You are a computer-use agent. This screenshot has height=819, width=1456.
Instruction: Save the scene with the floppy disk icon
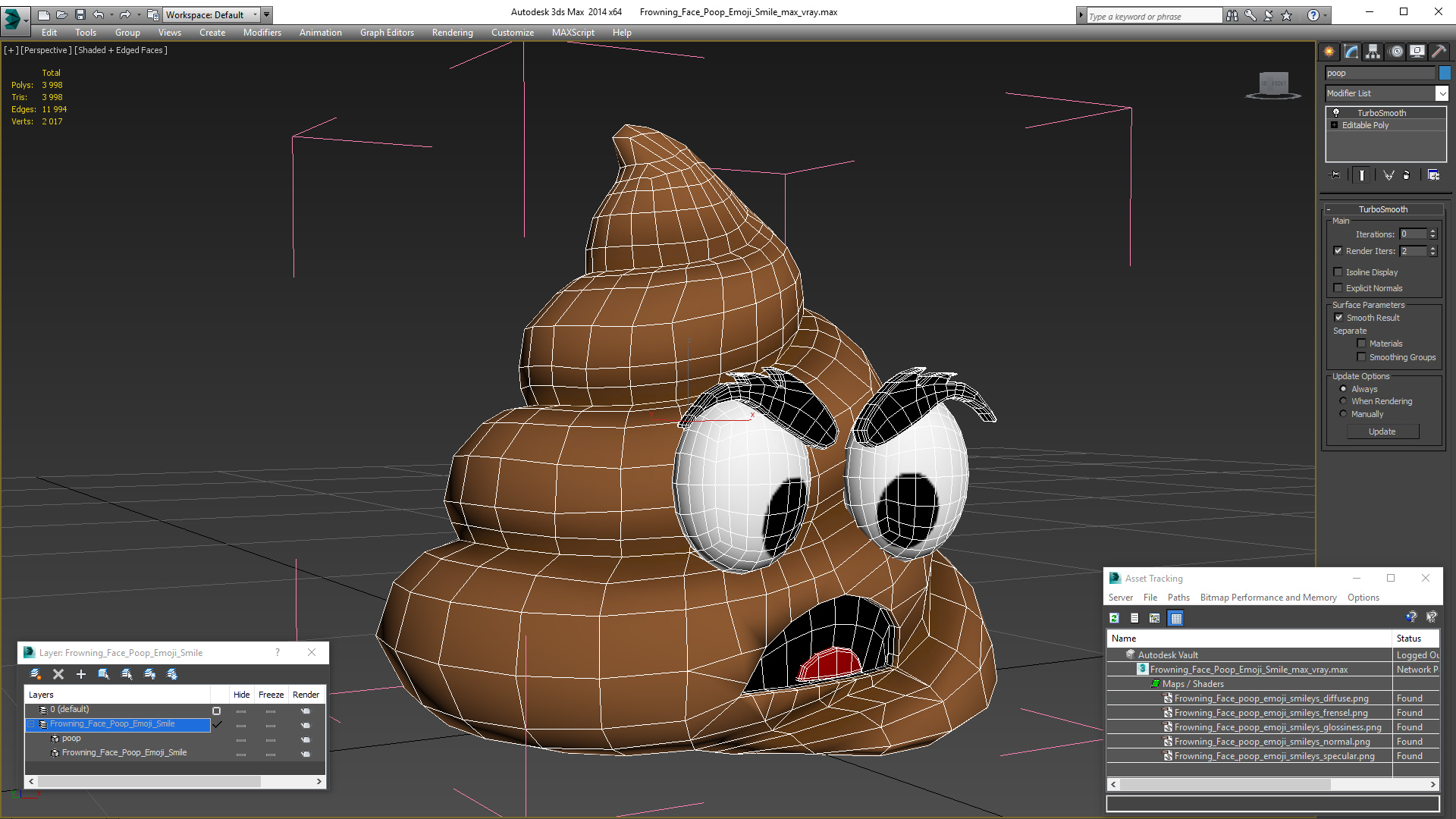coord(80,14)
